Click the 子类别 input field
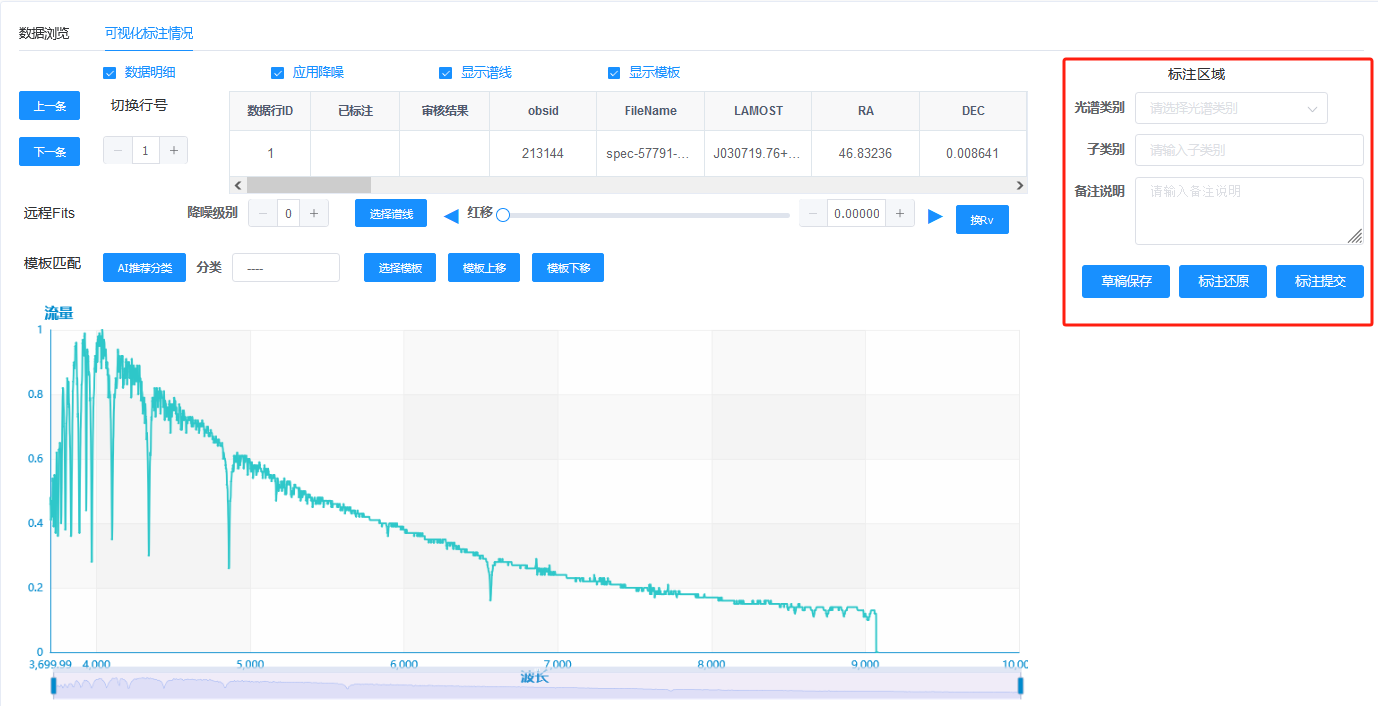The width and height of the screenshot is (1378, 706). (x=1248, y=150)
